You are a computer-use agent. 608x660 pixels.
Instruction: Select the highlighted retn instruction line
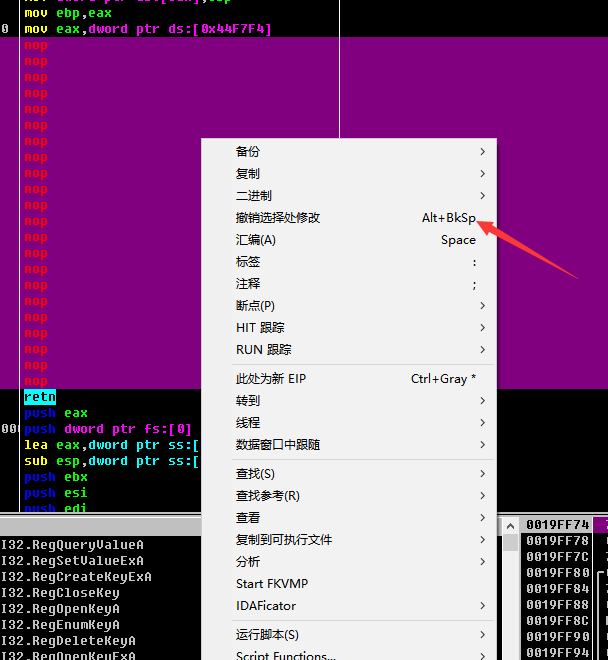[x=40, y=397]
